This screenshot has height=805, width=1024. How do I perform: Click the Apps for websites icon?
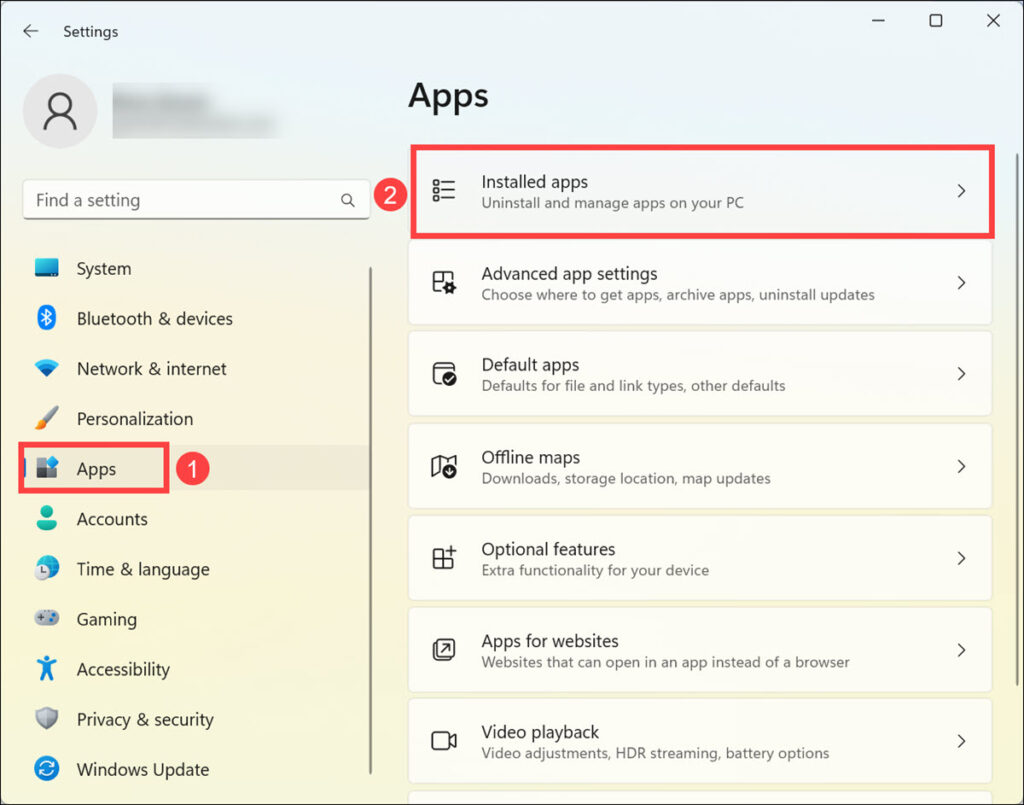pos(443,649)
